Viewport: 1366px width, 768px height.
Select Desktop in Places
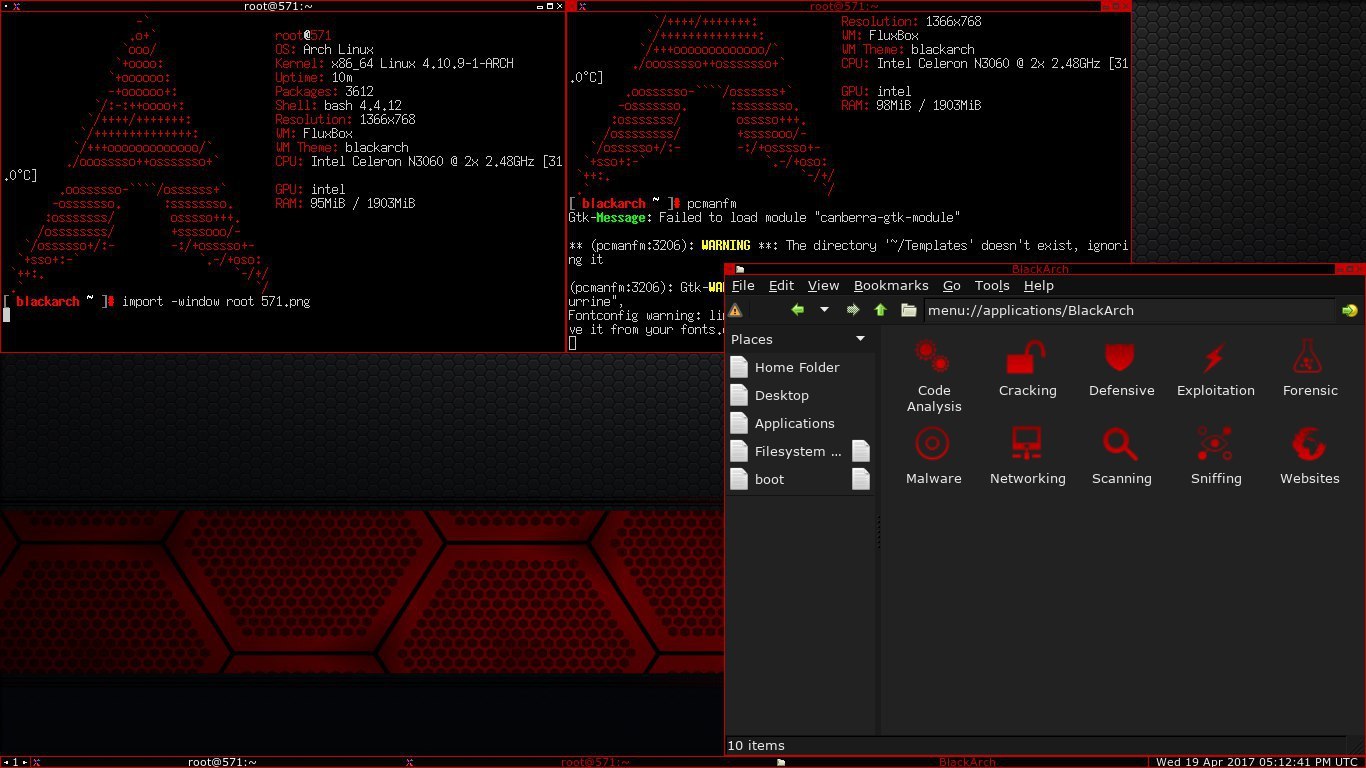coord(782,395)
